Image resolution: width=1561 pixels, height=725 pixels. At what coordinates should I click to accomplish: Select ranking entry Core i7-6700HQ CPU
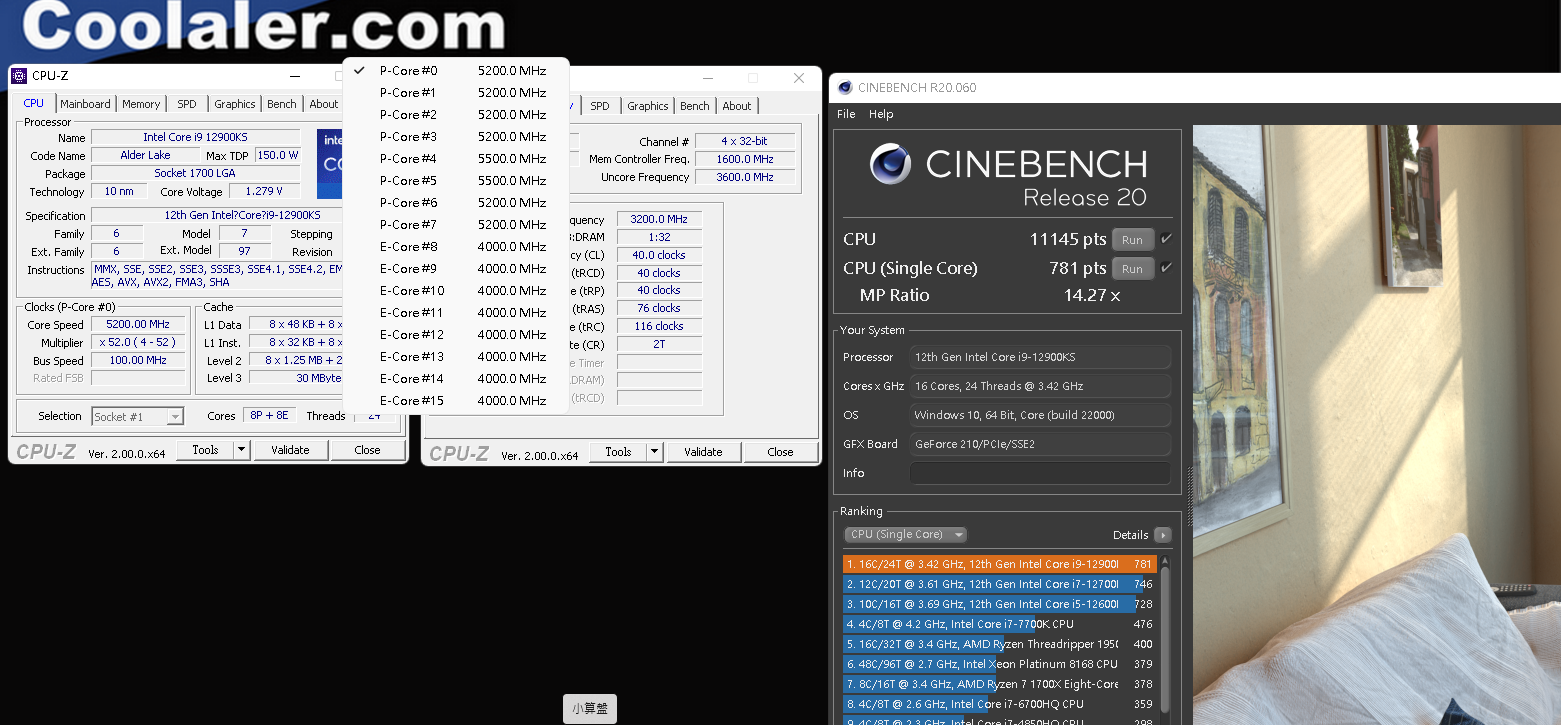(x=1000, y=704)
